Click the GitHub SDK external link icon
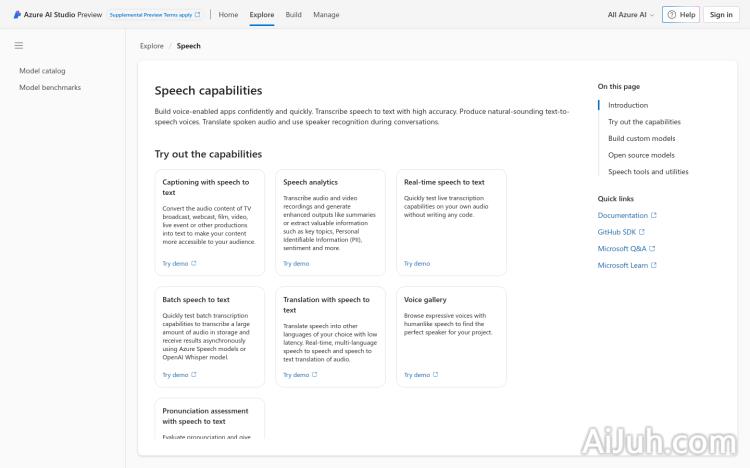This screenshot has width=750, height=468. [643, 232]
